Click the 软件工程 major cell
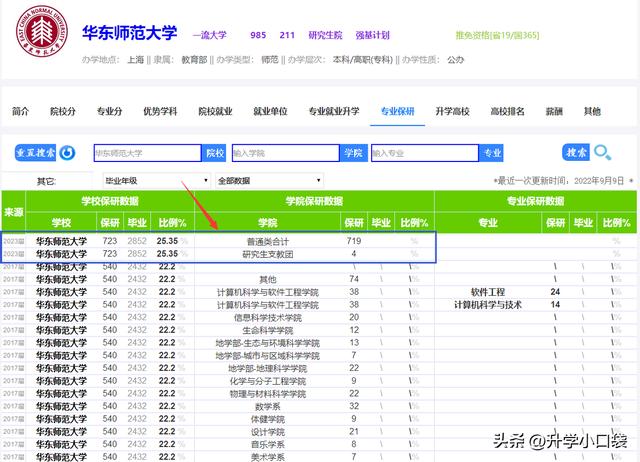640x462 pixels. (x=488, y=292)
